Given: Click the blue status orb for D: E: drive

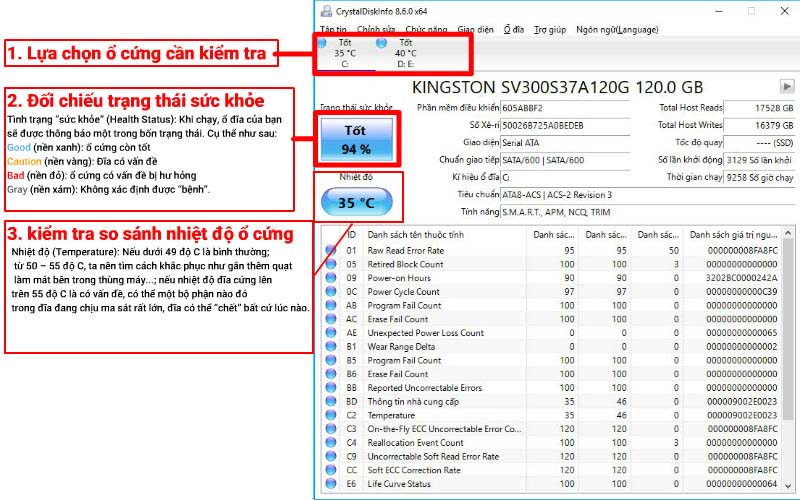Looking at the screenshot, I should pos(381,43).
